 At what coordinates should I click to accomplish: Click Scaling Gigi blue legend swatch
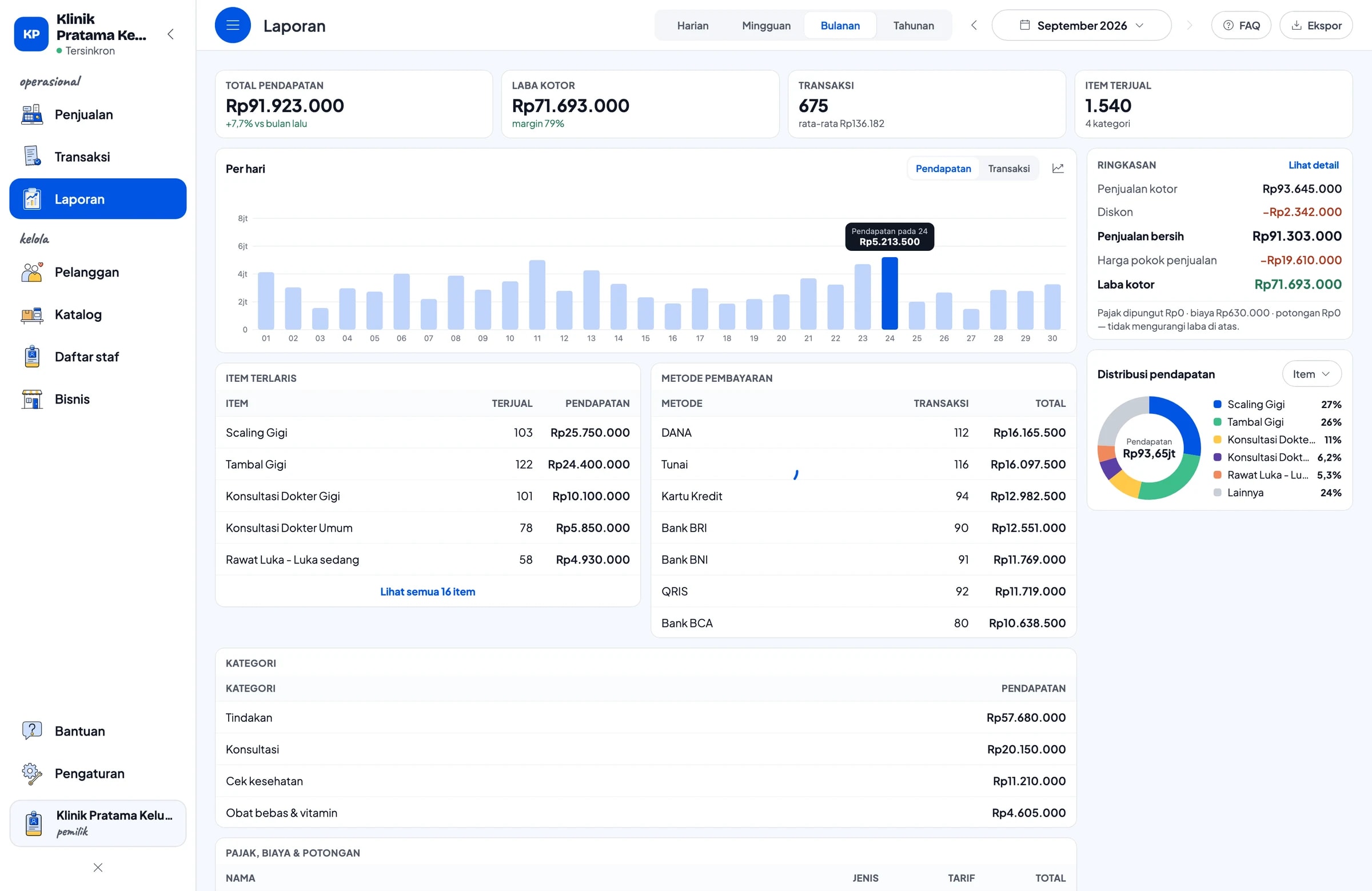[x=1217, y=404]
